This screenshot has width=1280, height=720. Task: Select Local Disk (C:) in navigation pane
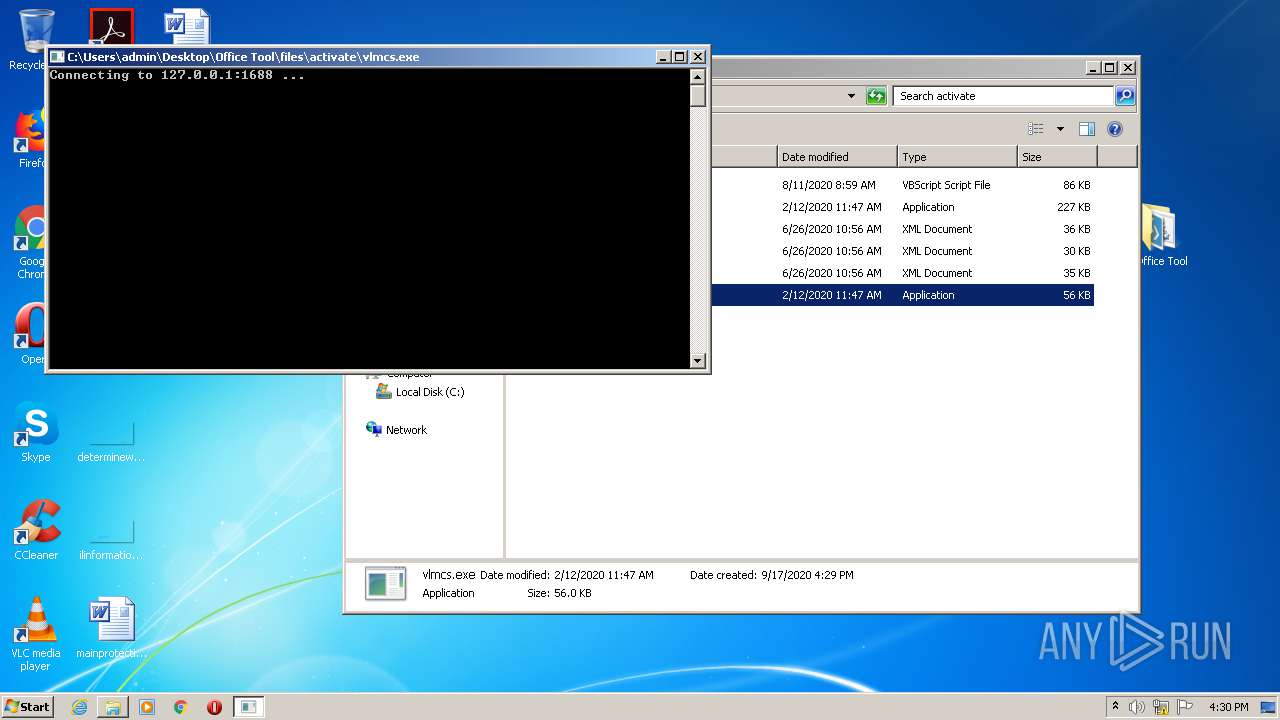(x=420, y=392)
